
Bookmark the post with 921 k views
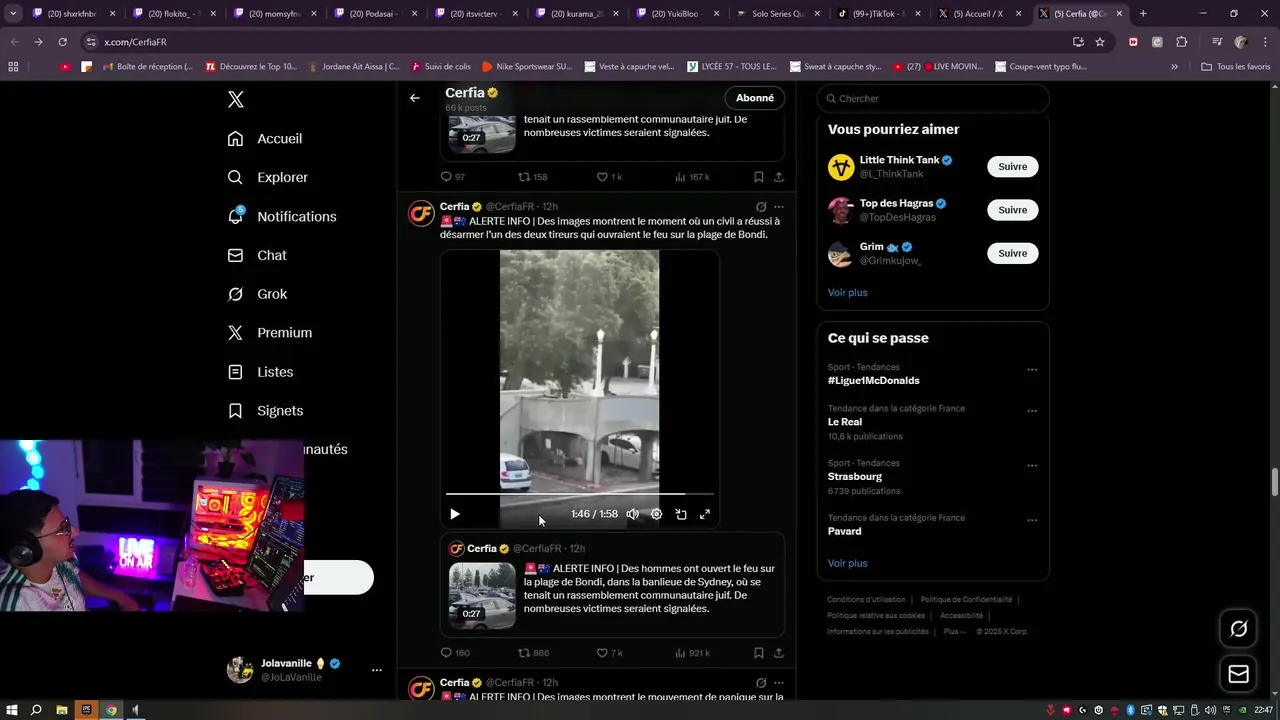[759, 653]
